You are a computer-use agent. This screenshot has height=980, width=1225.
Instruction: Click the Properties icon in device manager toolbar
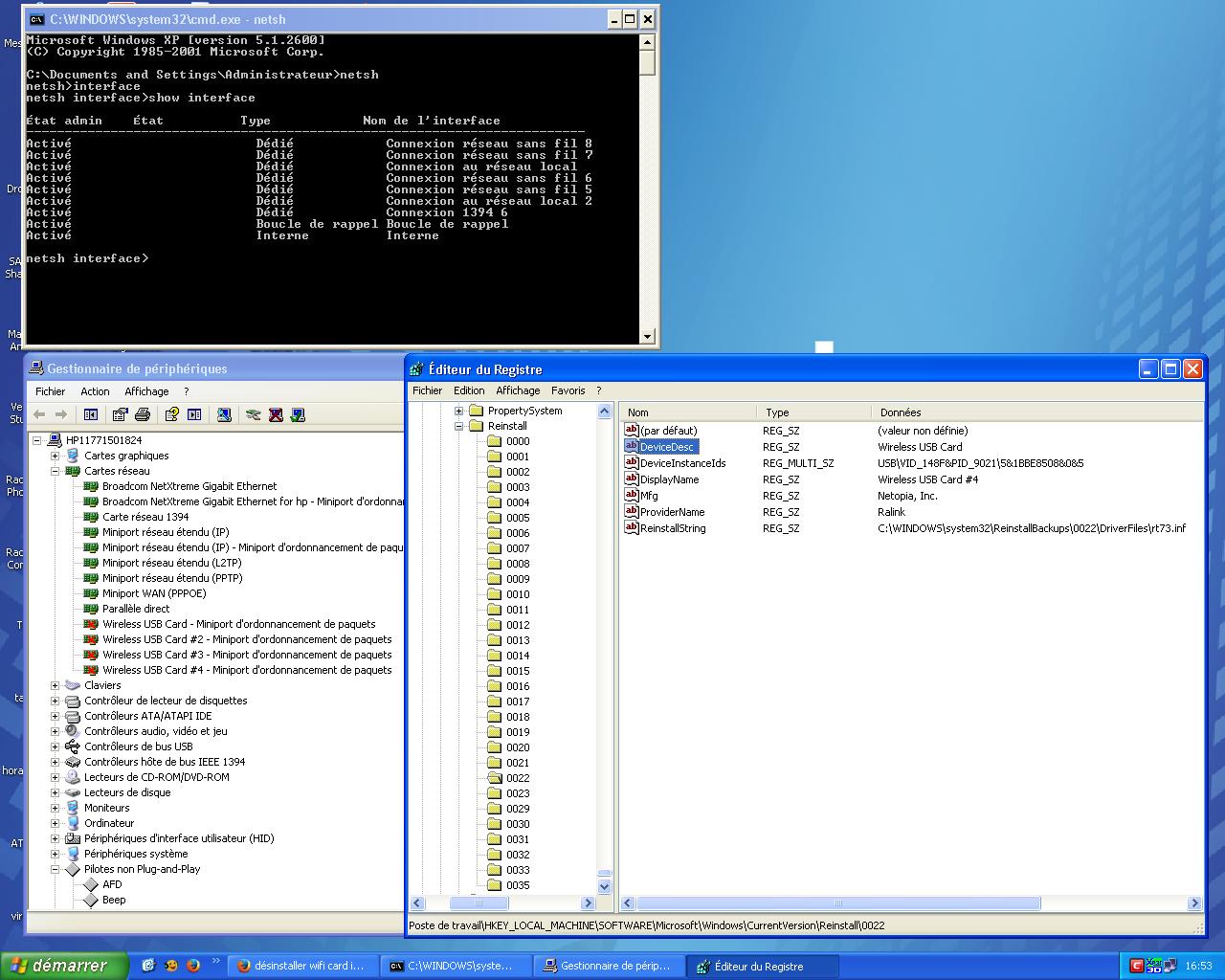[x=120, y=414]
